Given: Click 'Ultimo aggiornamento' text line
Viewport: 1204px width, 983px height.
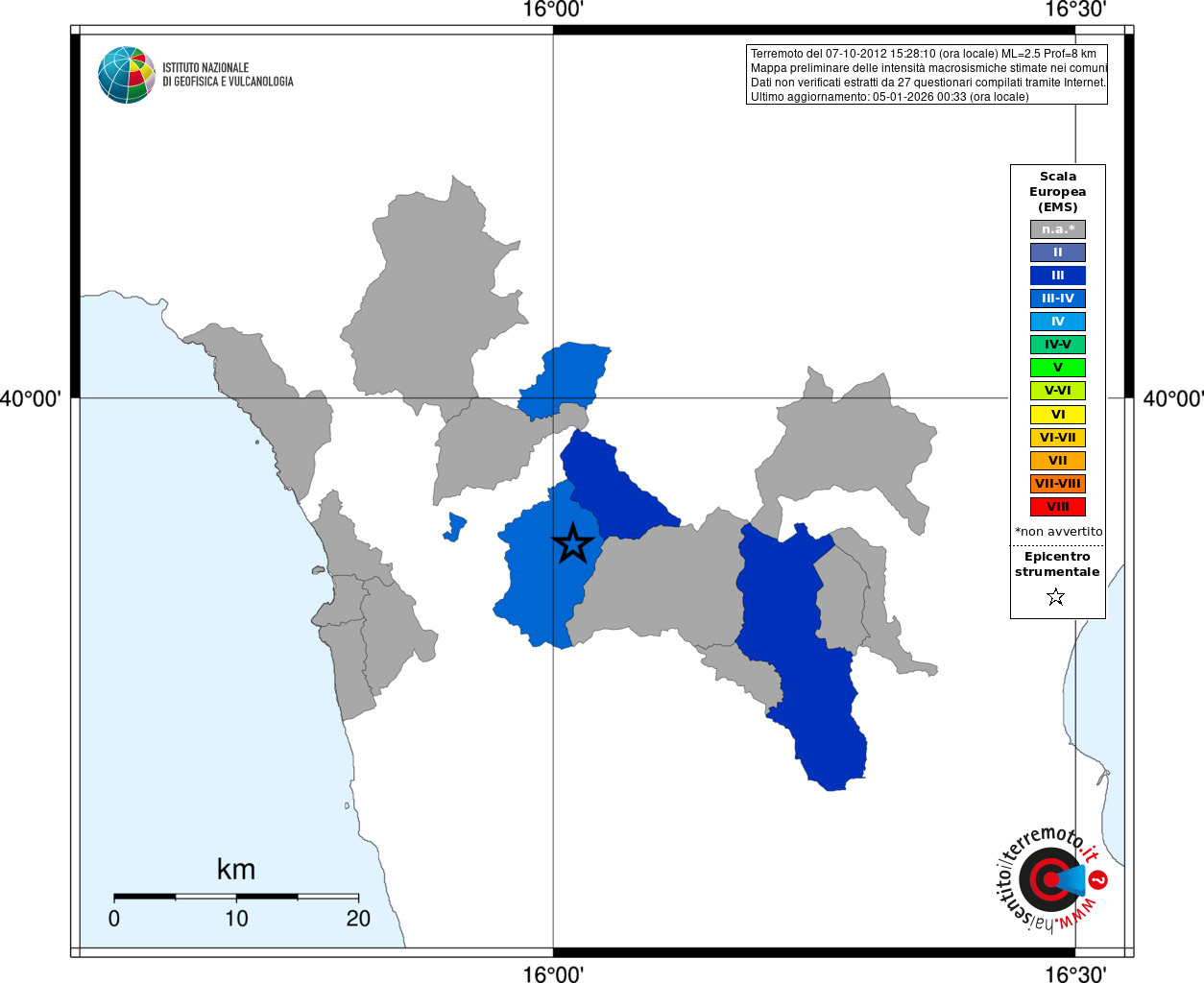Looking at the screenshot, I should click(889, 97).
